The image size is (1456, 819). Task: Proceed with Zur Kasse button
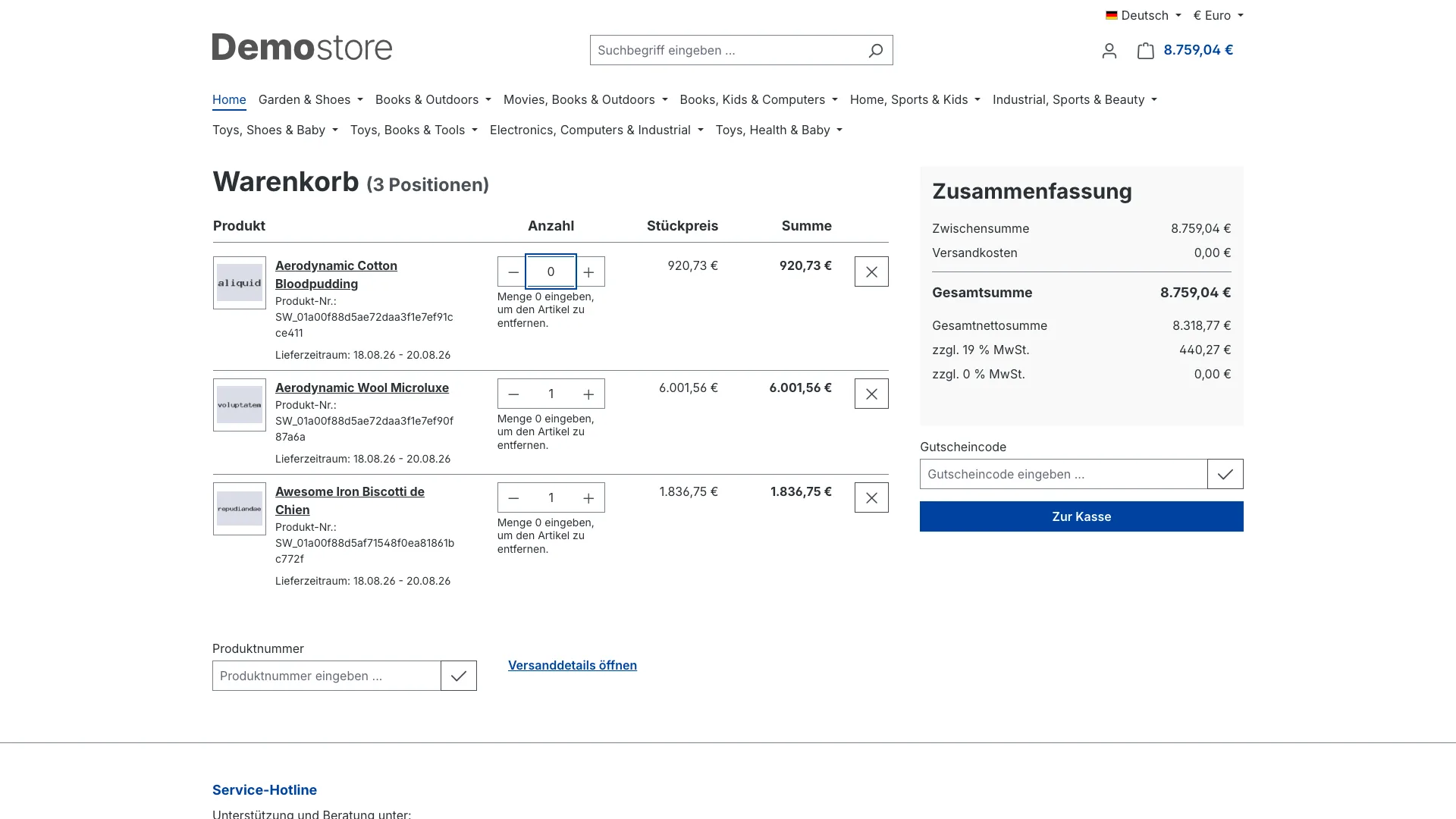point(1081,516)
